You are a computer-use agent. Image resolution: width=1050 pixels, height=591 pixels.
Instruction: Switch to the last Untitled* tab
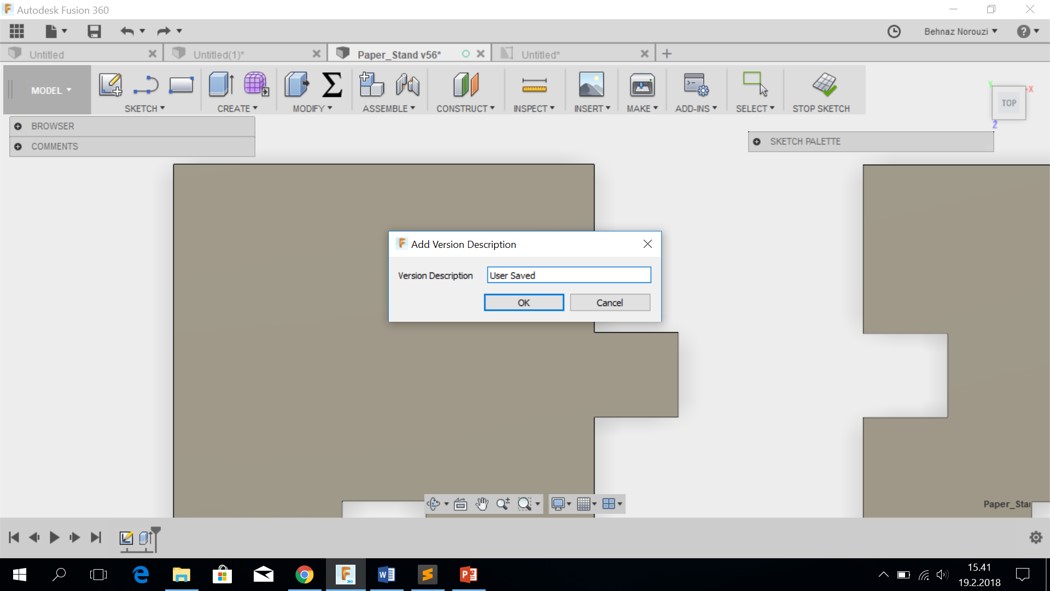pos(540,54)
